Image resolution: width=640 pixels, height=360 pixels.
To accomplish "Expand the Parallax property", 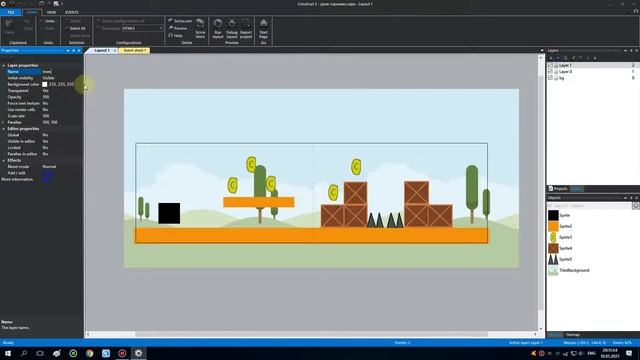I will pos(4,122).
